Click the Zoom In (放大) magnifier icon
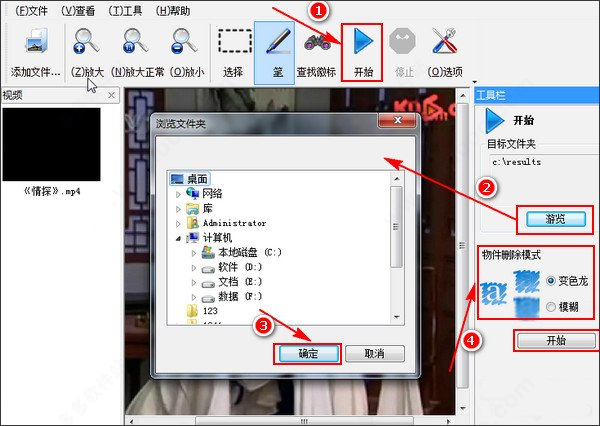Screen dimensions: 600x426 click(x=86, y=43)
